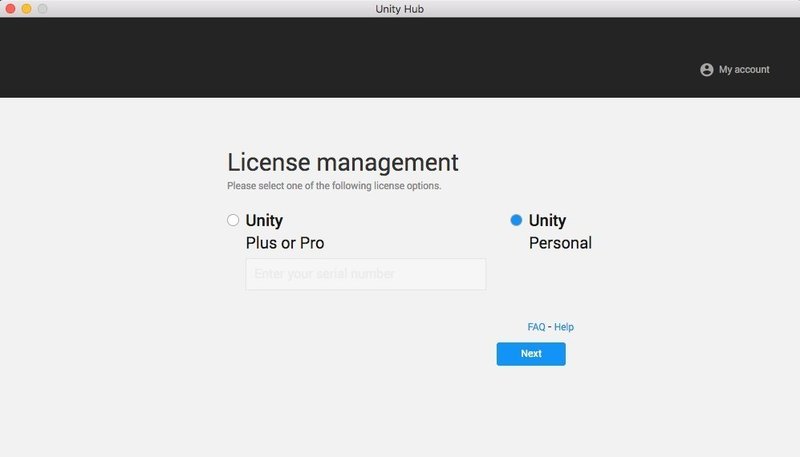Minimize the Unity Hub window

[x=27, y=9]
